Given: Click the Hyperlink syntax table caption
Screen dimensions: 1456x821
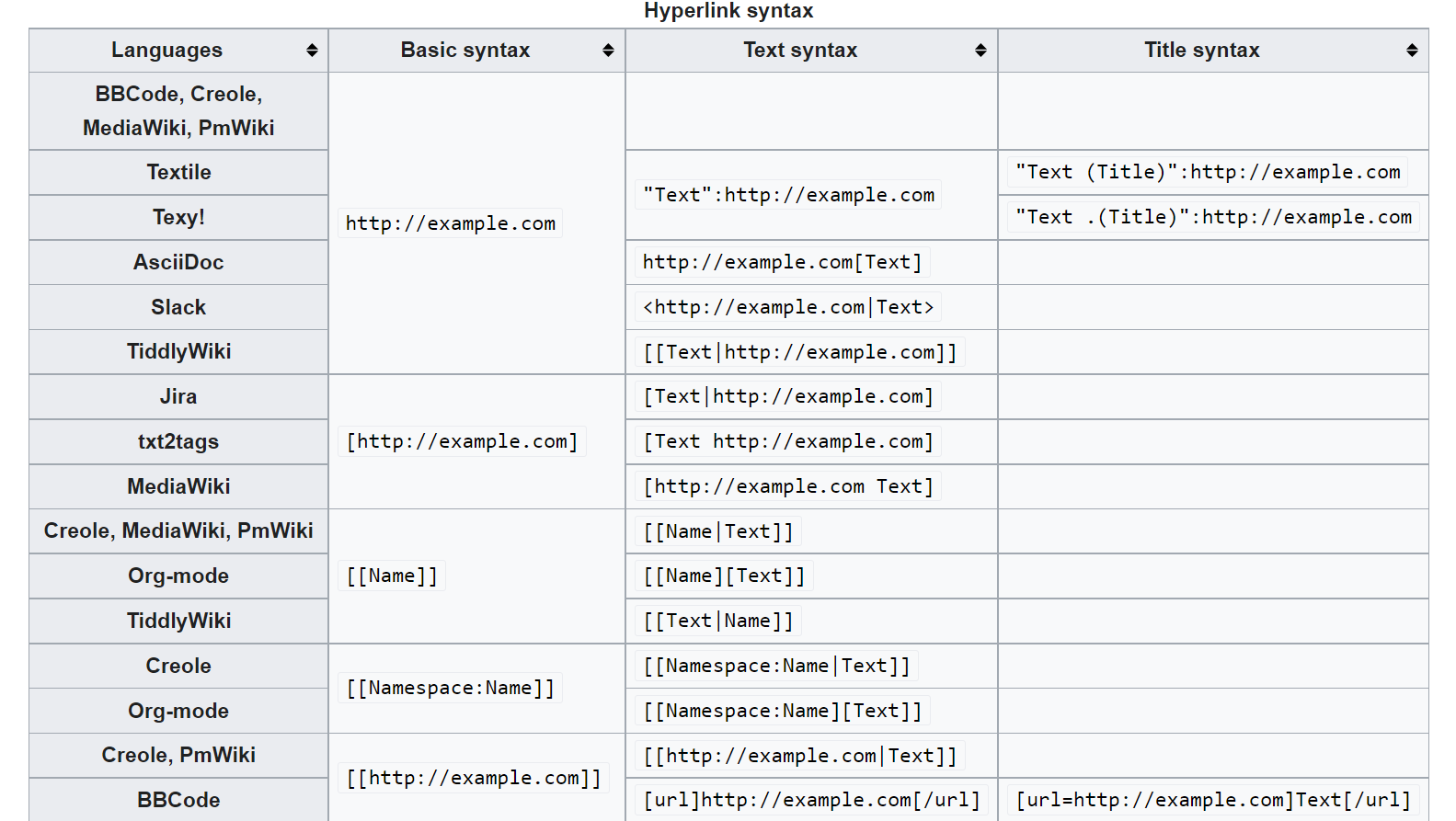Looking at the screenshot, I should pos(728,11).
